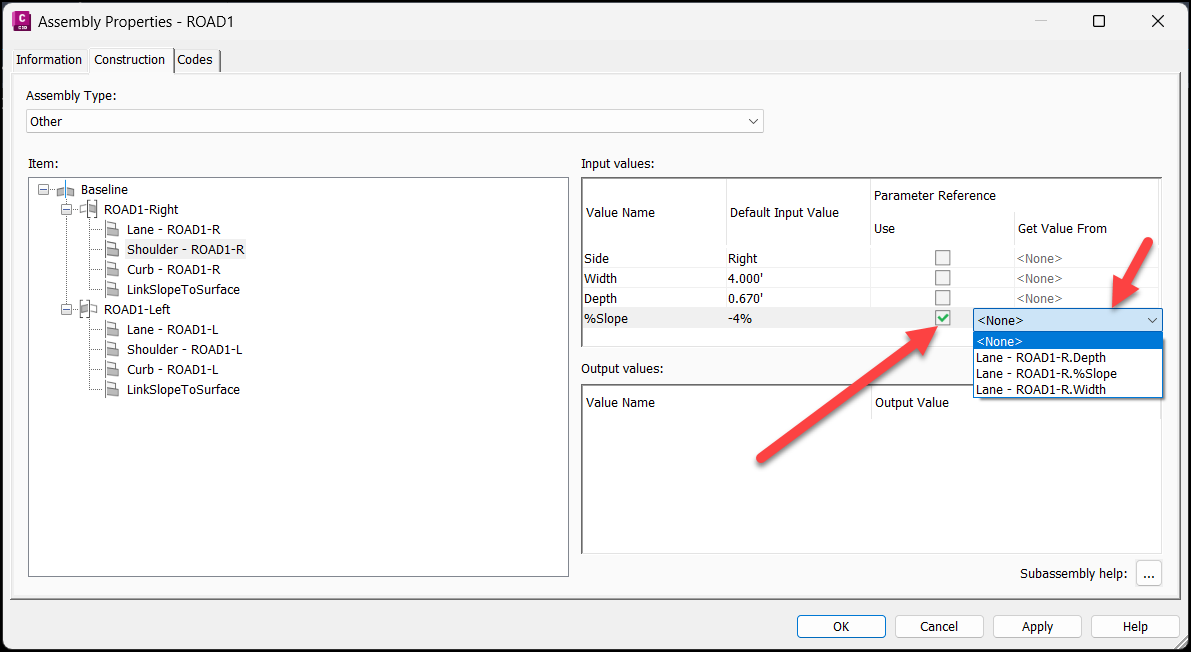The width and height of the screenshot is (1191, 652).
Task: Choose Lane - ROAD1-R.Width in the dropdown list
Action: 1040,389
